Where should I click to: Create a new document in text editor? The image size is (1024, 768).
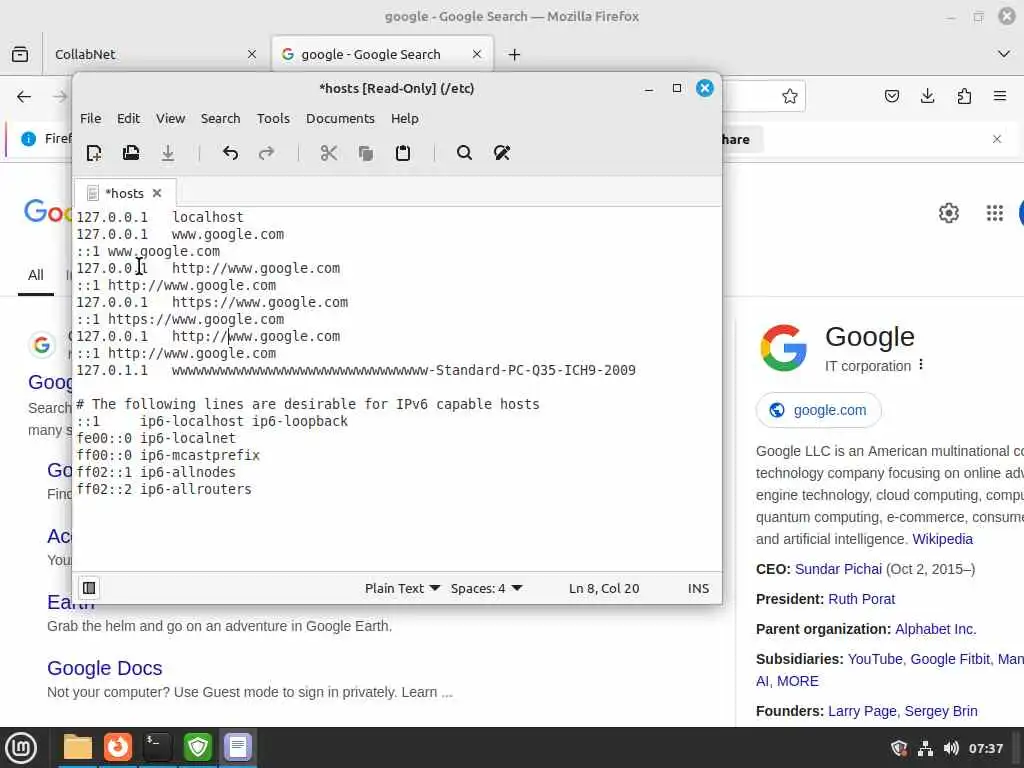pos(94,153)
